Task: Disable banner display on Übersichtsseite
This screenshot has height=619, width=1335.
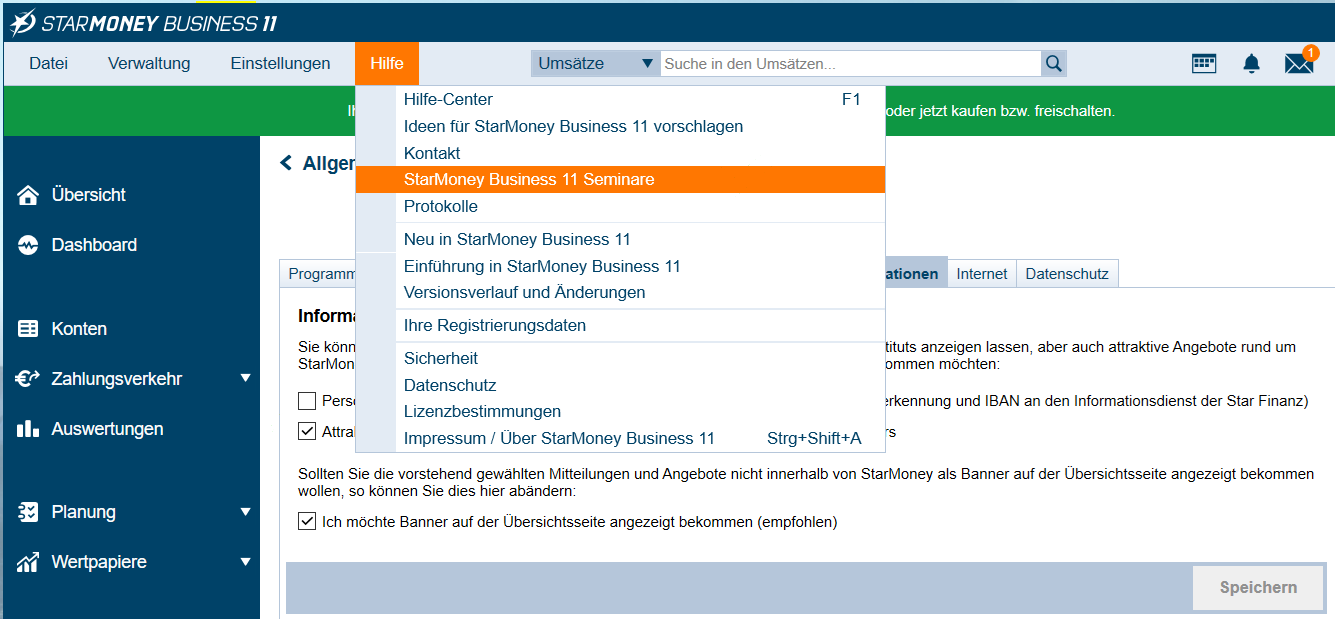Action: pyautogui.click(x=306, y=519)
